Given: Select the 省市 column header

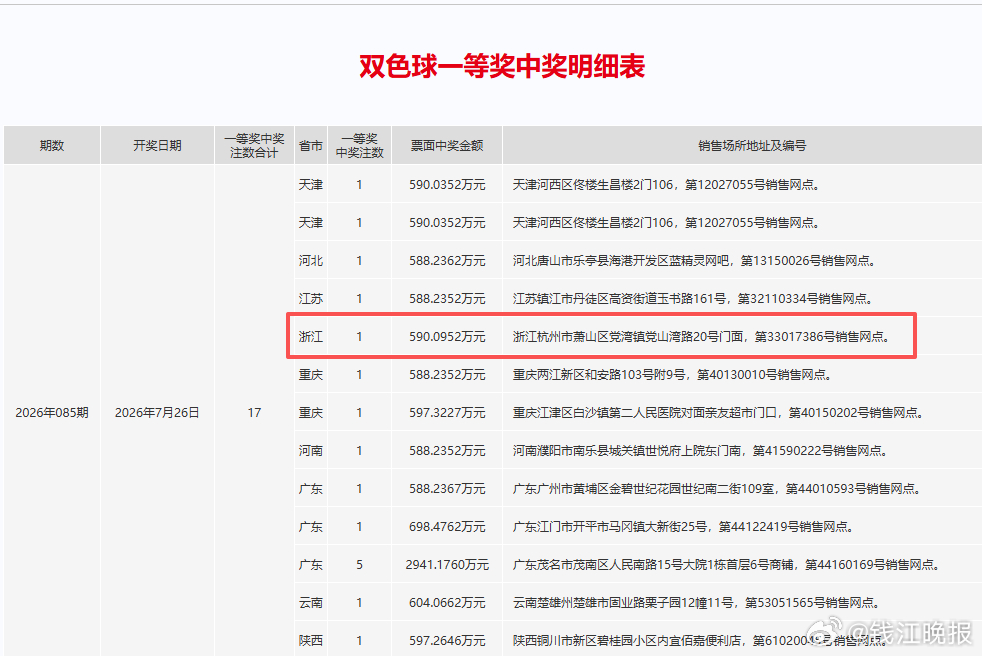Looking at the screenshot, I should pos(311,145).
